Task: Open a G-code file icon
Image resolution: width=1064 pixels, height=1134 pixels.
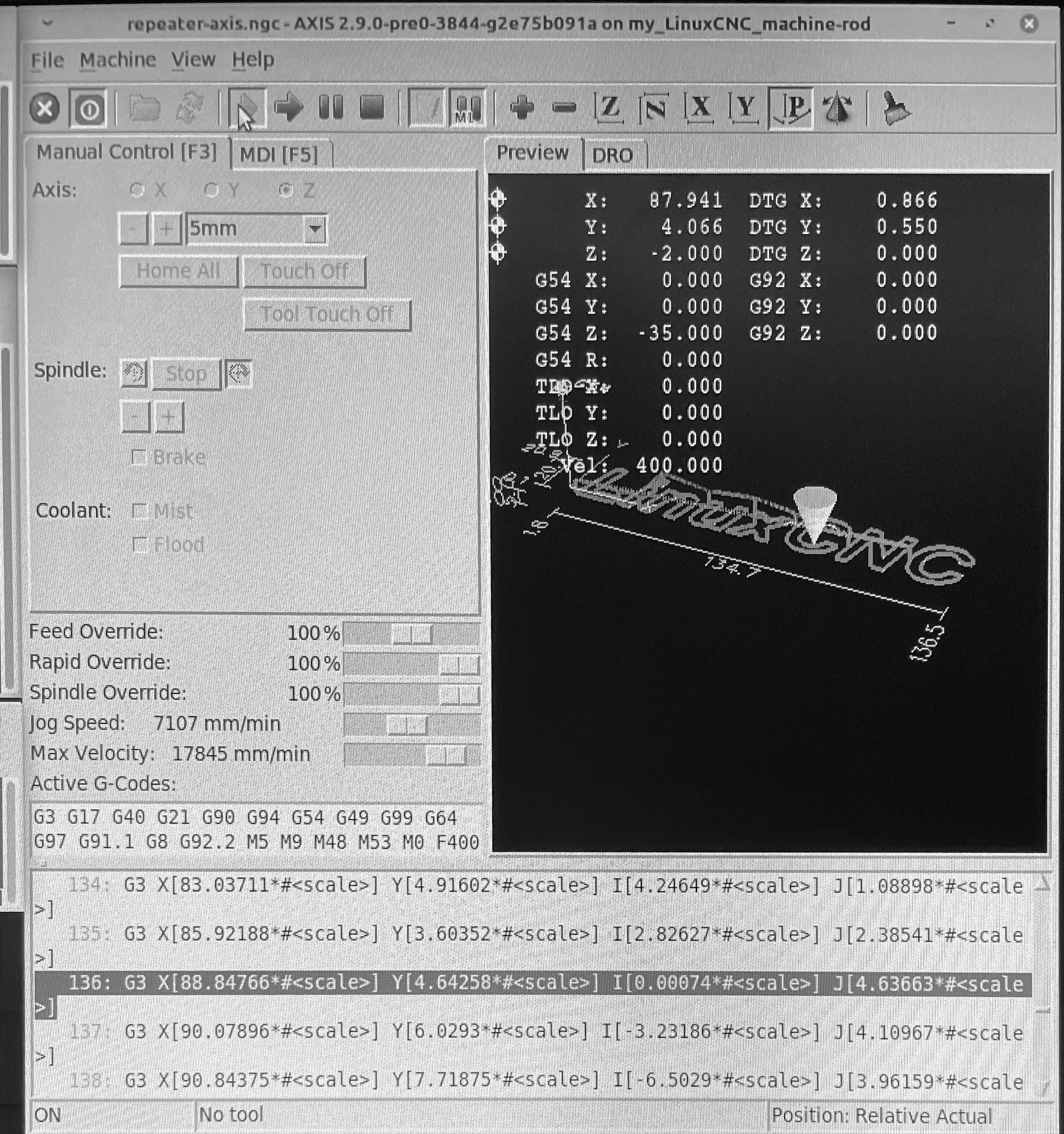Action: click(144, 108)
